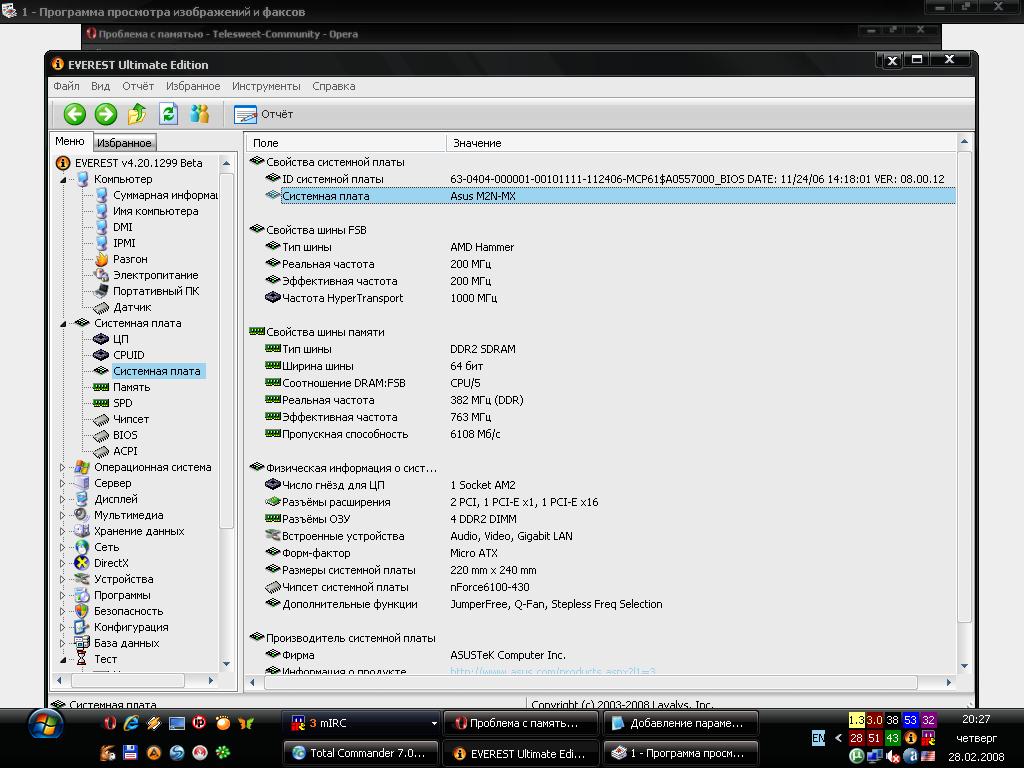This screenshot has width=1024, height=768.
Task: Open the Файл menu
Action: coord(66,86)
